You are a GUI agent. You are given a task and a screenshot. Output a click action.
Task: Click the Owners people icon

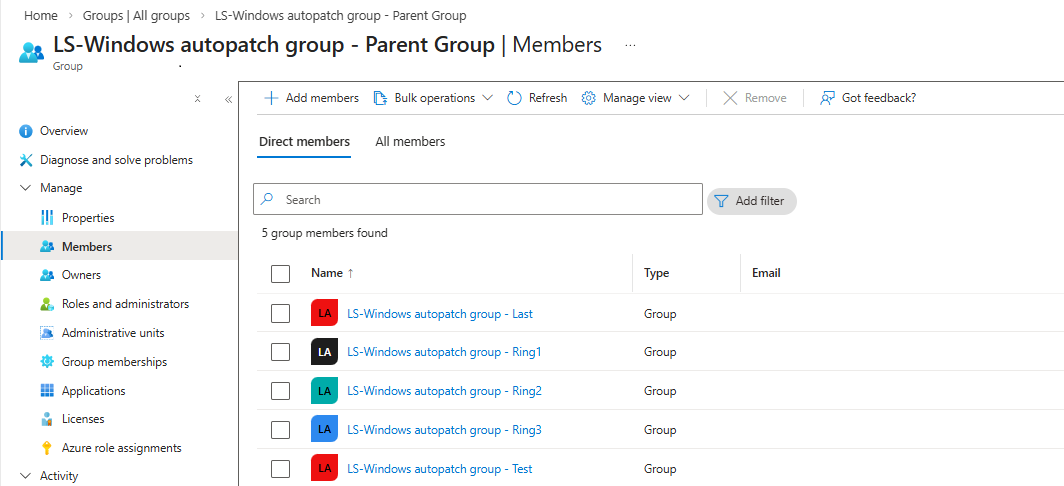click(47, 276)
